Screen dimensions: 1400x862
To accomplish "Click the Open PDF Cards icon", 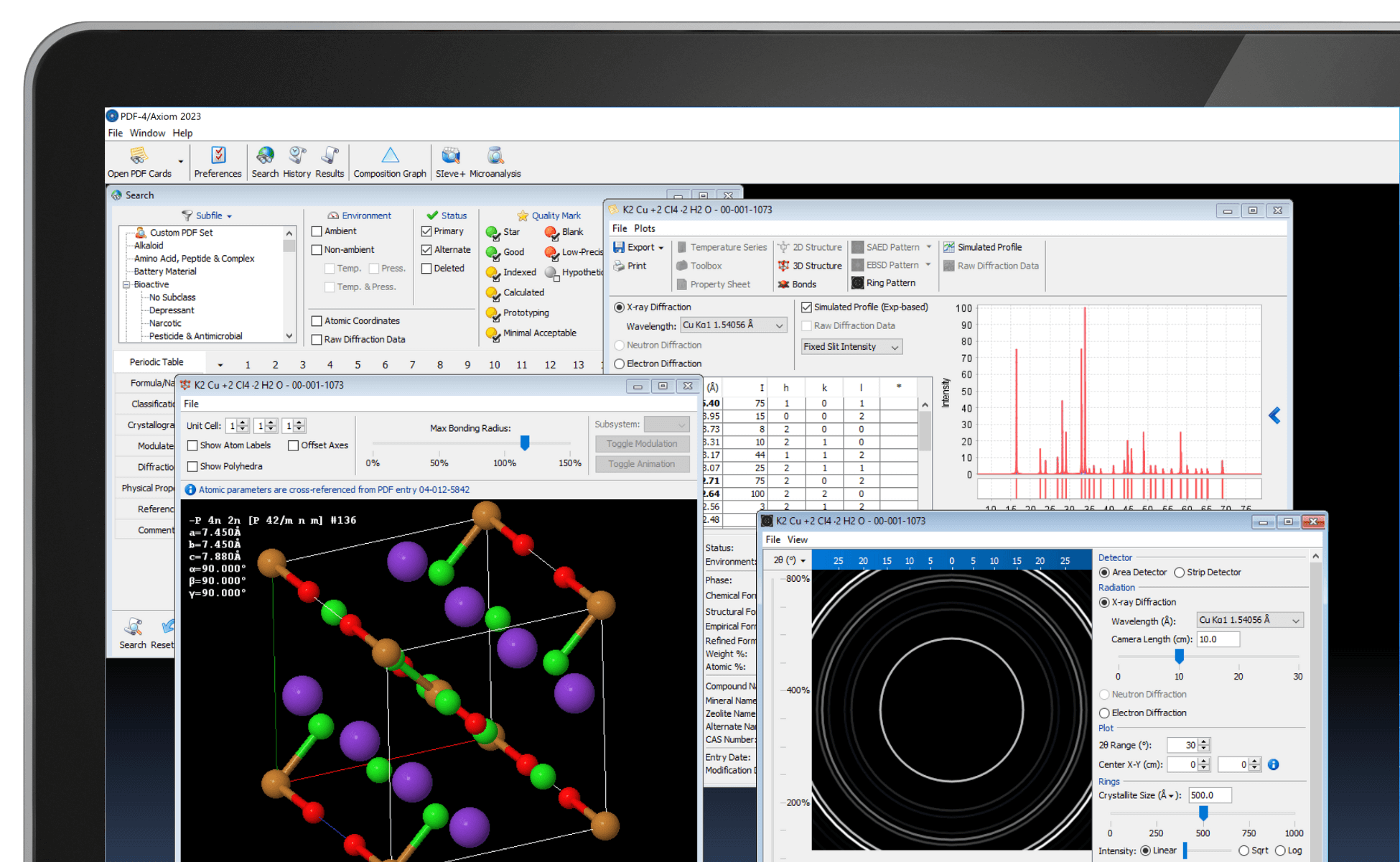I will click(x=139, y=156).
